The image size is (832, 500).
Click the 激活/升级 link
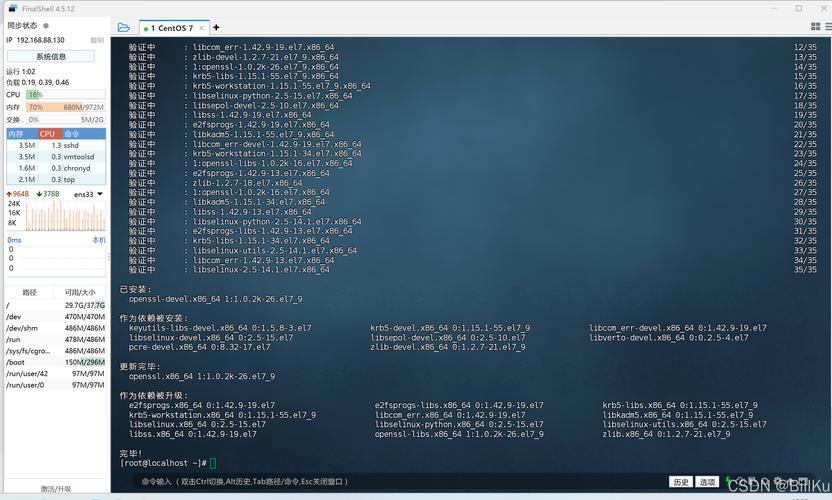(x=55, y=489)
